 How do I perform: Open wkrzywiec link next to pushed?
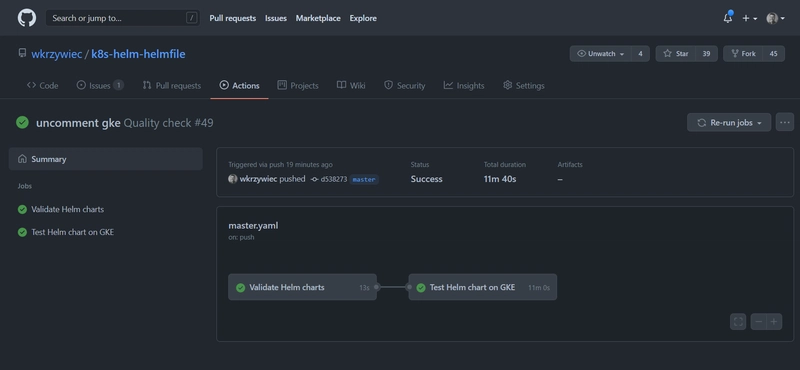click(258, 179)
